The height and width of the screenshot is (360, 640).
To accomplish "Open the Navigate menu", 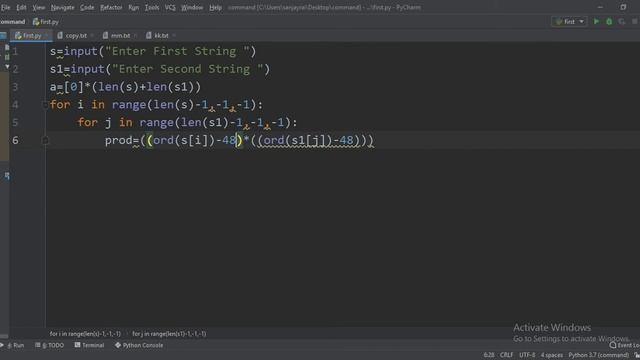I will coord(62,7).
